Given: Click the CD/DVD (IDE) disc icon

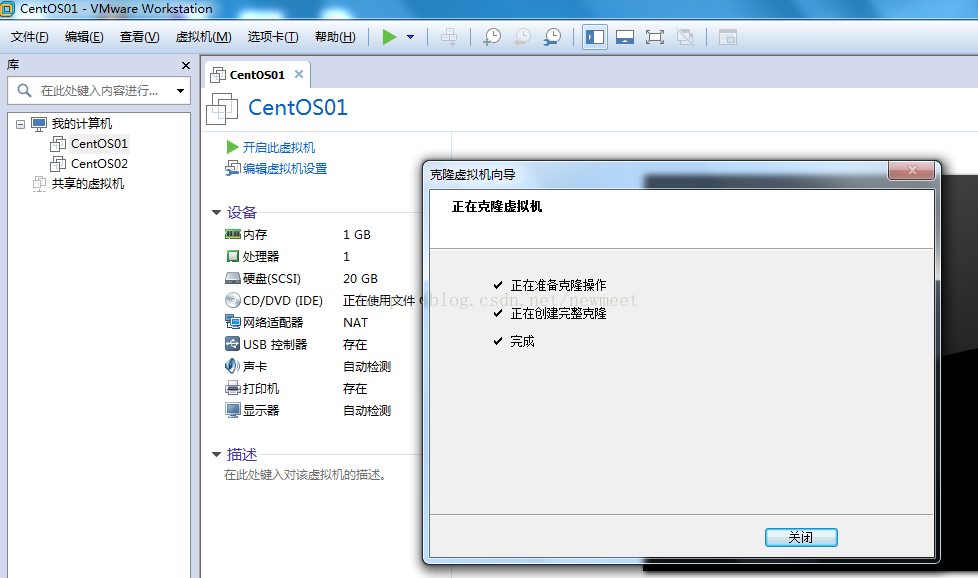Looking at the screenshot, I should tap(233, 301).
